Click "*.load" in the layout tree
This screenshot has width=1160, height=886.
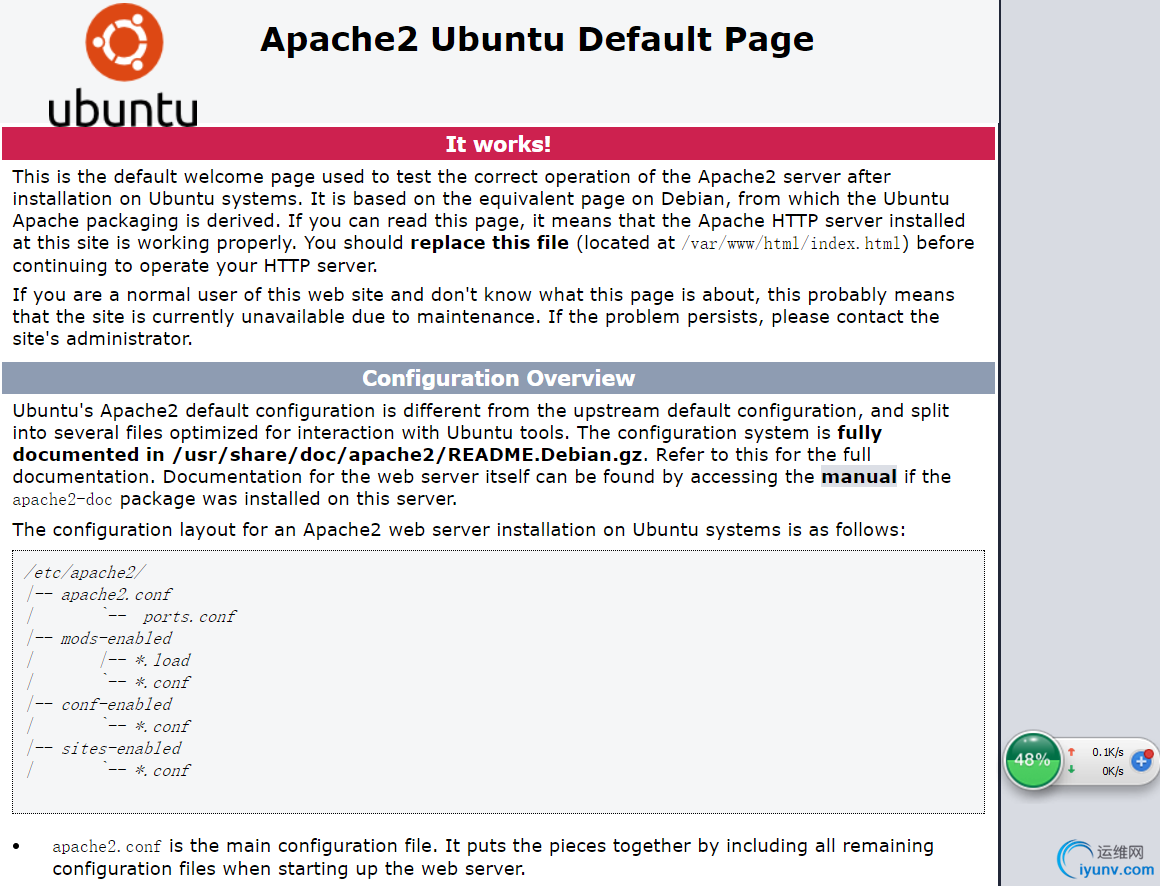click(x=163, y=660)
